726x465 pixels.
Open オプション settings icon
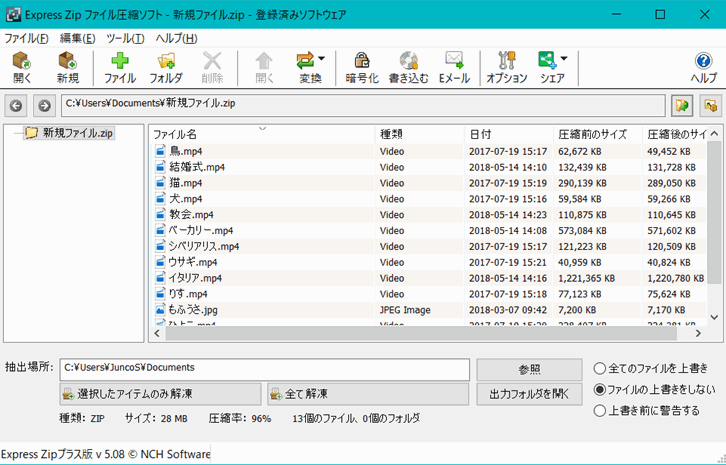coord(507,68)
